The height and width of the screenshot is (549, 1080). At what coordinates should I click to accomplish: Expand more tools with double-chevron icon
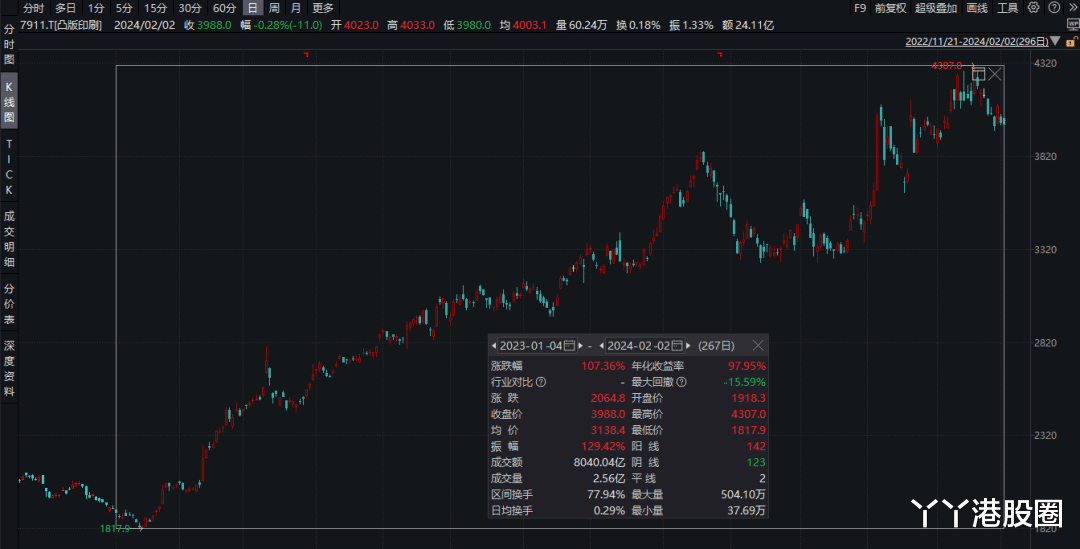tap(1073, 8)
